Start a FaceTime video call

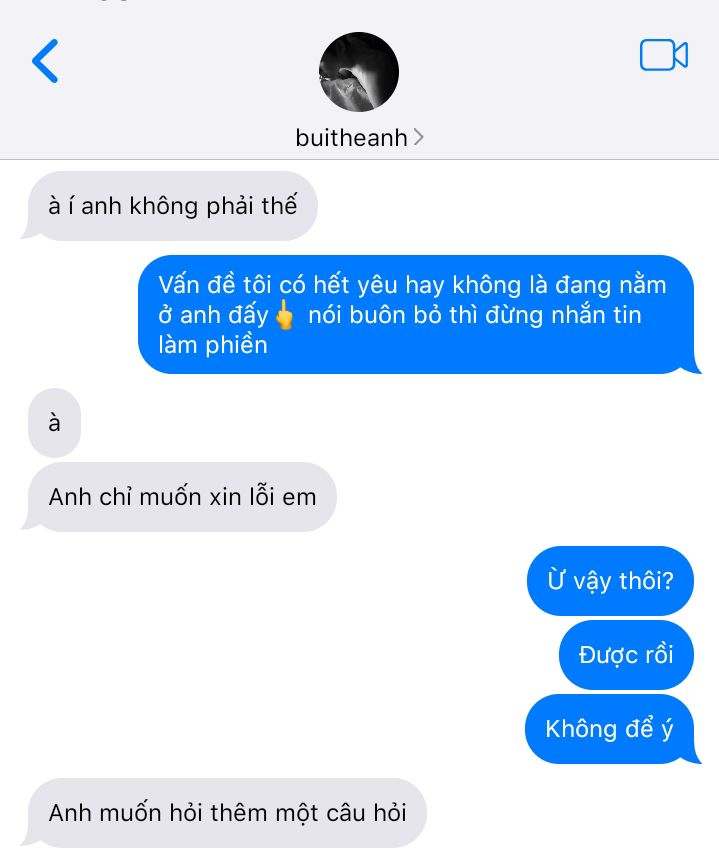(x=664, y=55)
